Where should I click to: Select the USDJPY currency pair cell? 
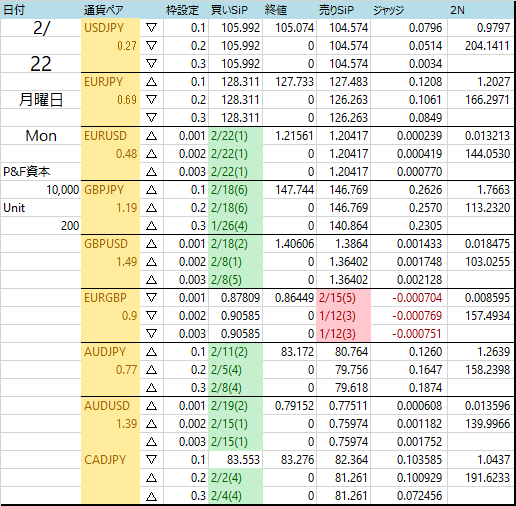[110, 28]
